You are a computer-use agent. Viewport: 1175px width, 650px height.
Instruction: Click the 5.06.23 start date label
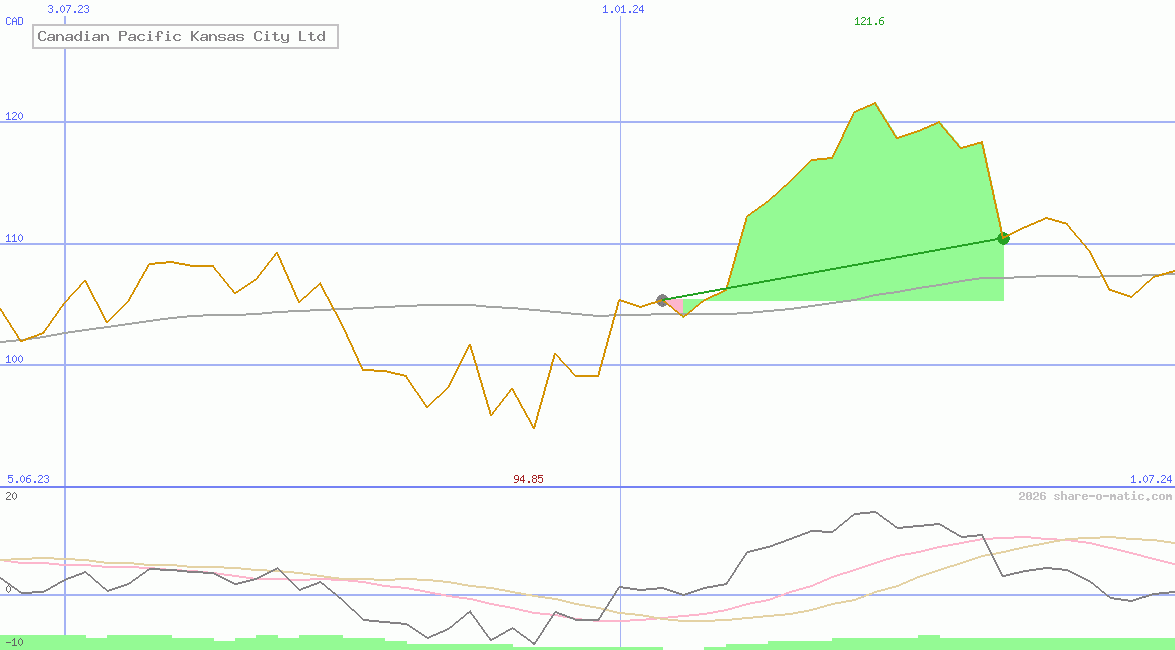(x=28, y=479)
